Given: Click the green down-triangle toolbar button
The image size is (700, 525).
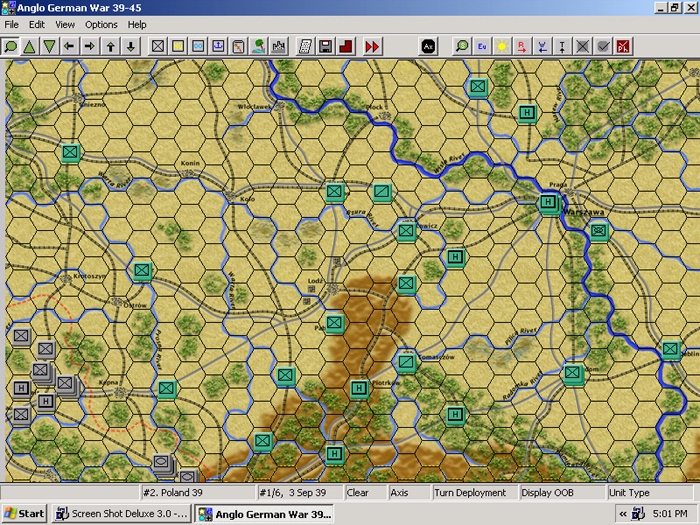Looking at the screenshot, I should point(50,46).
